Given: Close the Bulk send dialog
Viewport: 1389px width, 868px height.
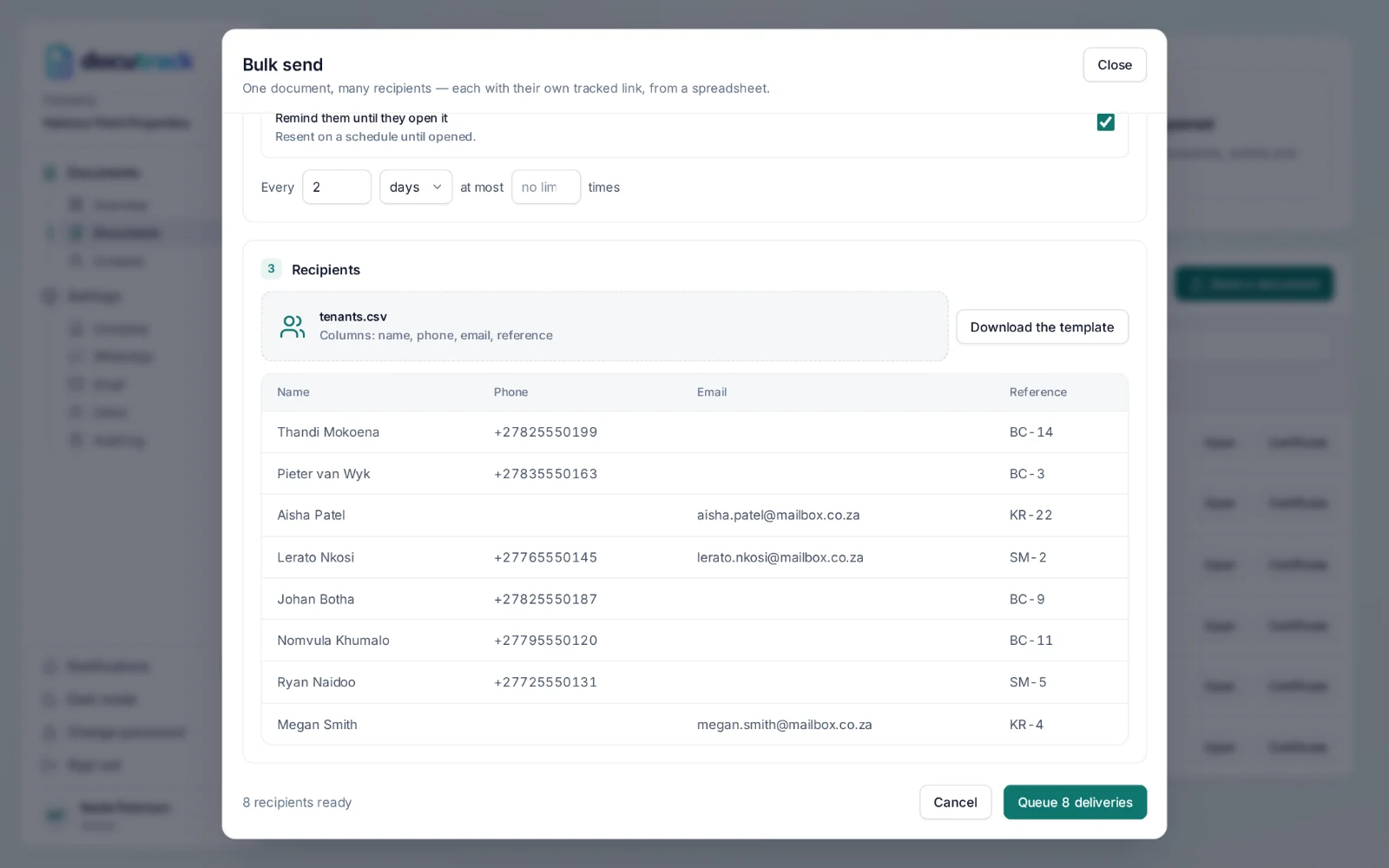Looking at the screenshot, I should 1115,65.
